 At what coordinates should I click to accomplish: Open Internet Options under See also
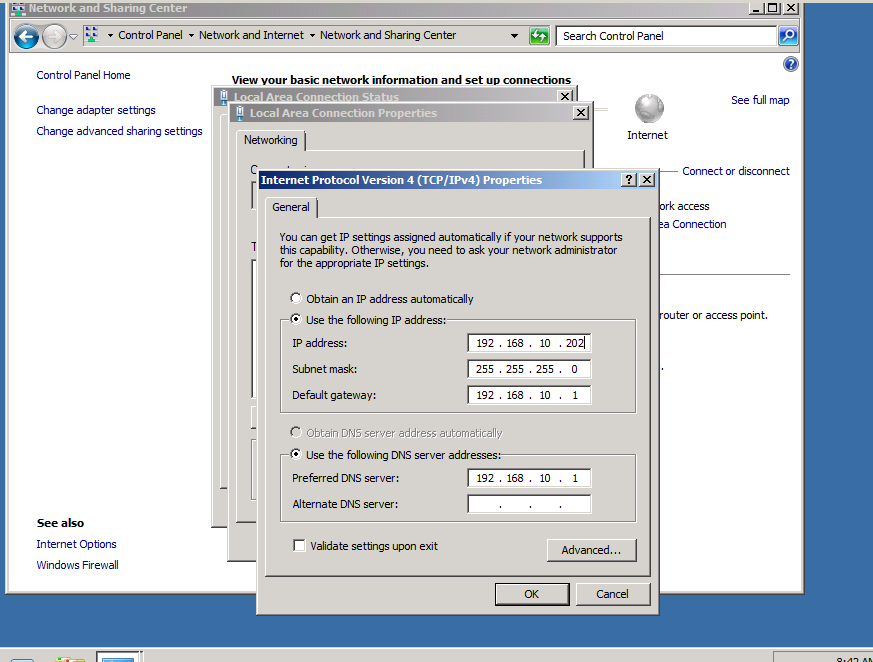(x=76, y=545)
